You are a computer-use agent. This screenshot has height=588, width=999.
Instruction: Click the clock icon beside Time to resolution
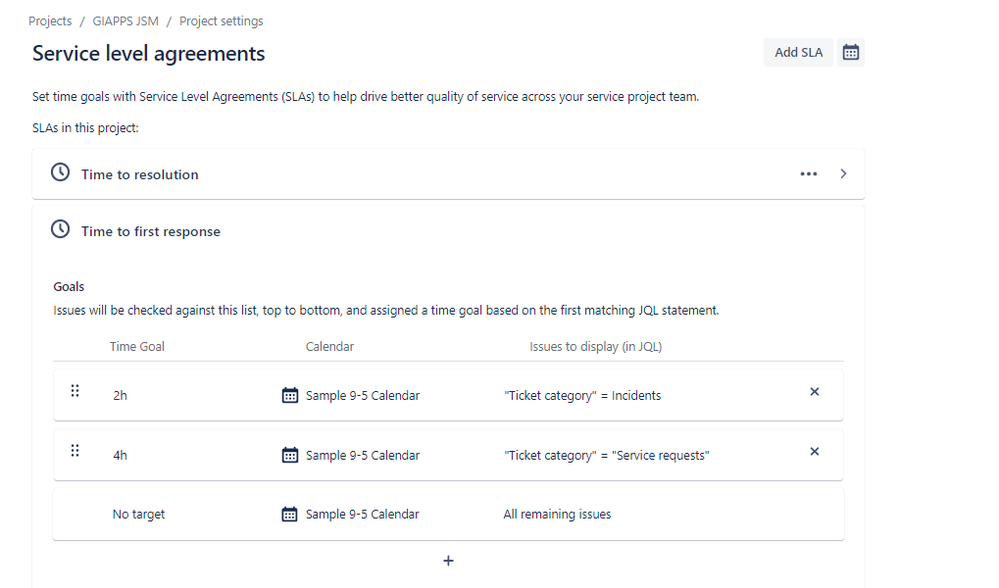[x=61, y=172]
